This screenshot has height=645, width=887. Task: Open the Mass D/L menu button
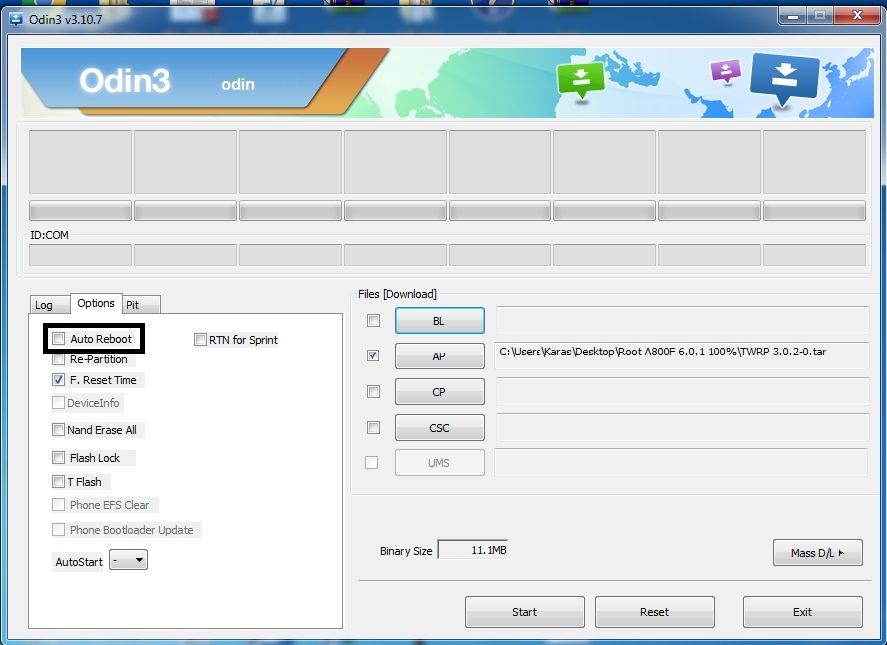pyautogui.click(x=817, y=553)
